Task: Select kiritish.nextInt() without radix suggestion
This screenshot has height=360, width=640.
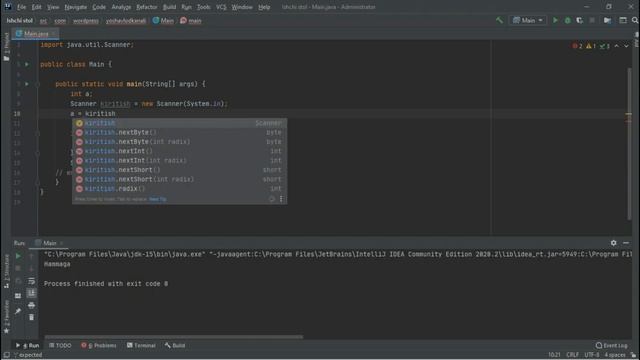Action: click(180, 151)
